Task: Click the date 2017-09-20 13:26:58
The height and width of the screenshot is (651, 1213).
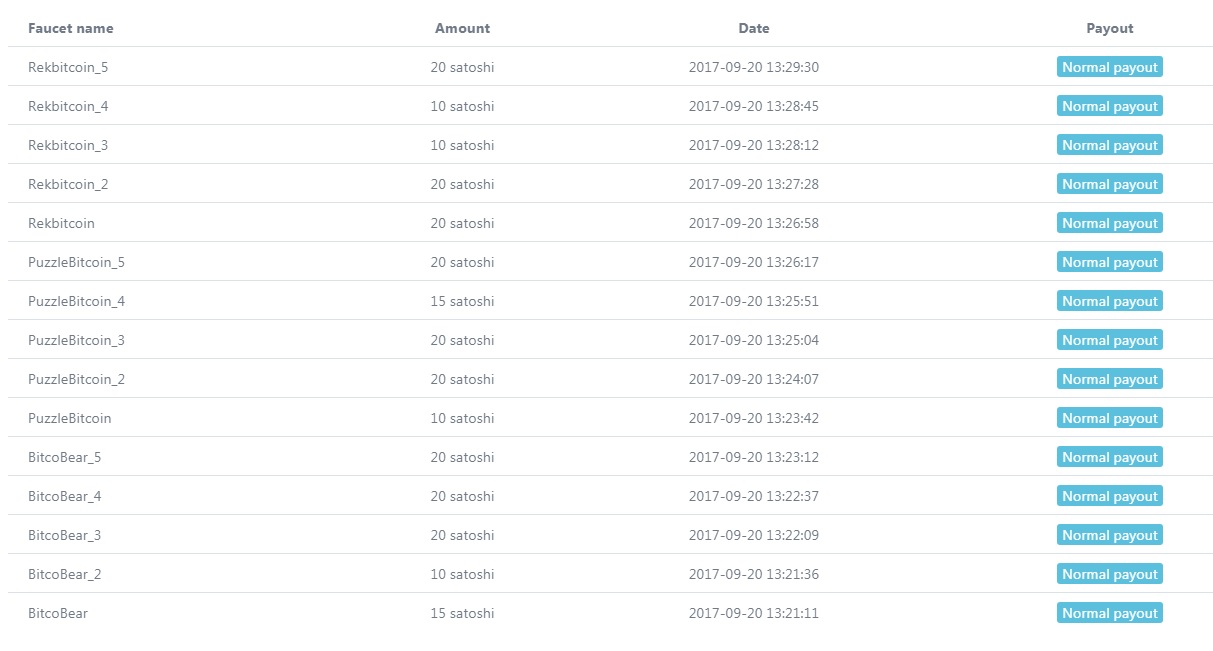Action: 753,223
